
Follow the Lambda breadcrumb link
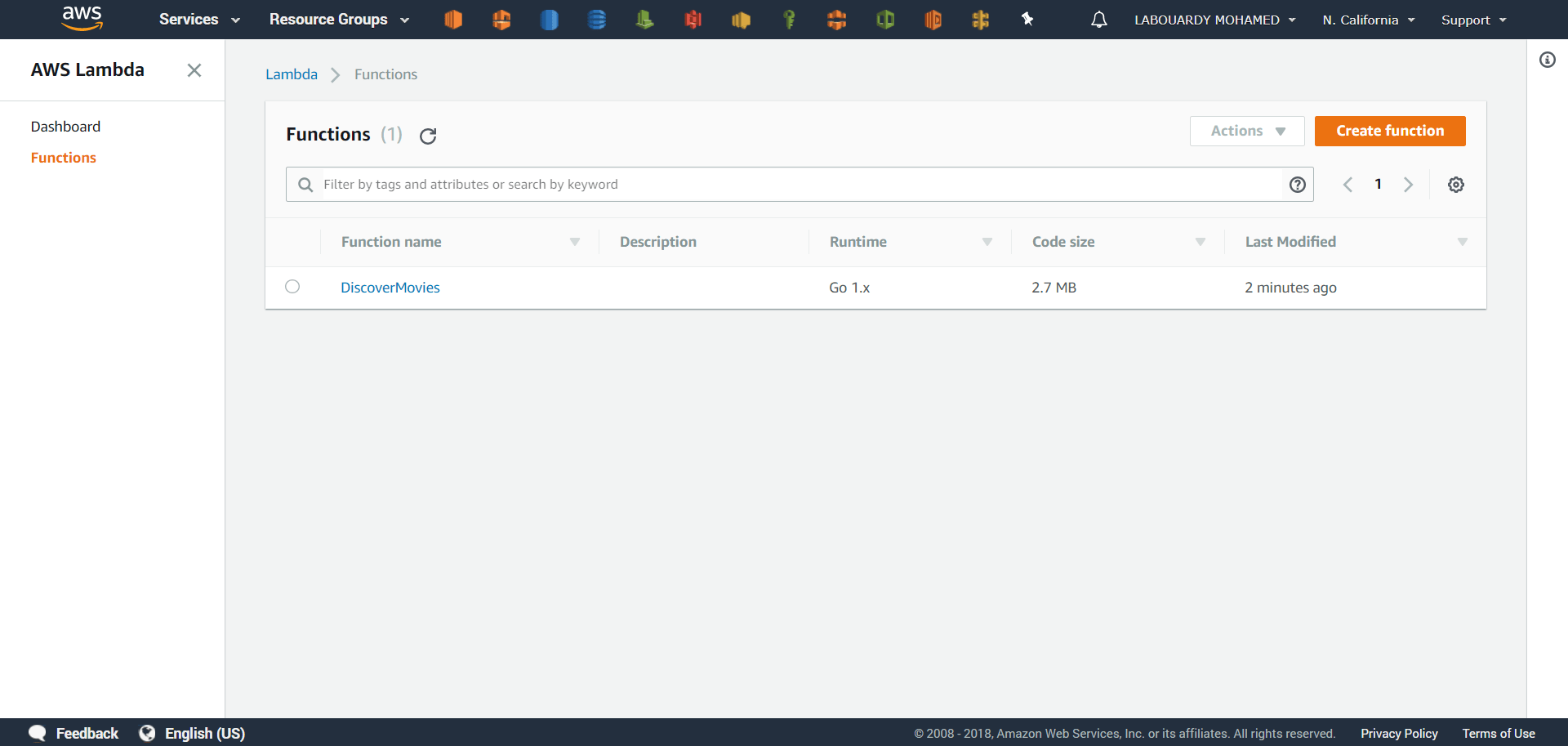[x=292, y=74]
